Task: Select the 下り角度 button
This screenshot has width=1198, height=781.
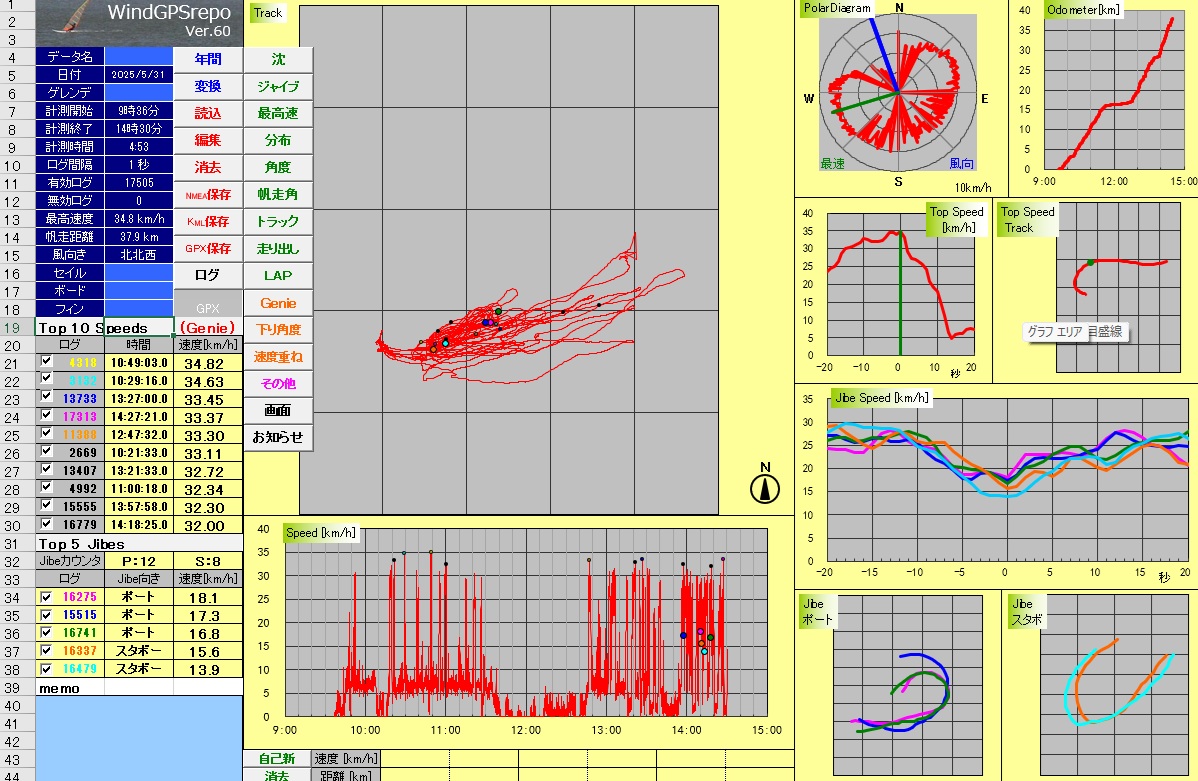Action: tap(278, 330)
